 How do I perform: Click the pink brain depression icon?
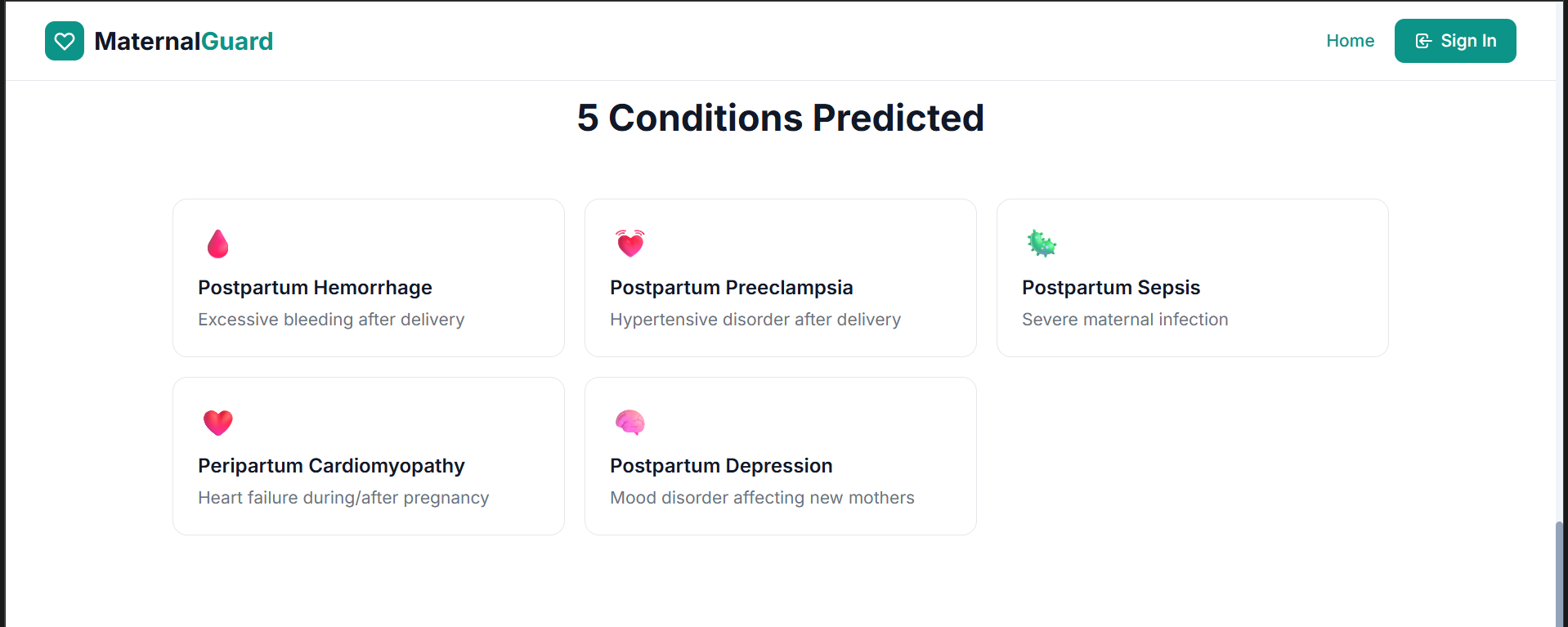pos(630,422)
